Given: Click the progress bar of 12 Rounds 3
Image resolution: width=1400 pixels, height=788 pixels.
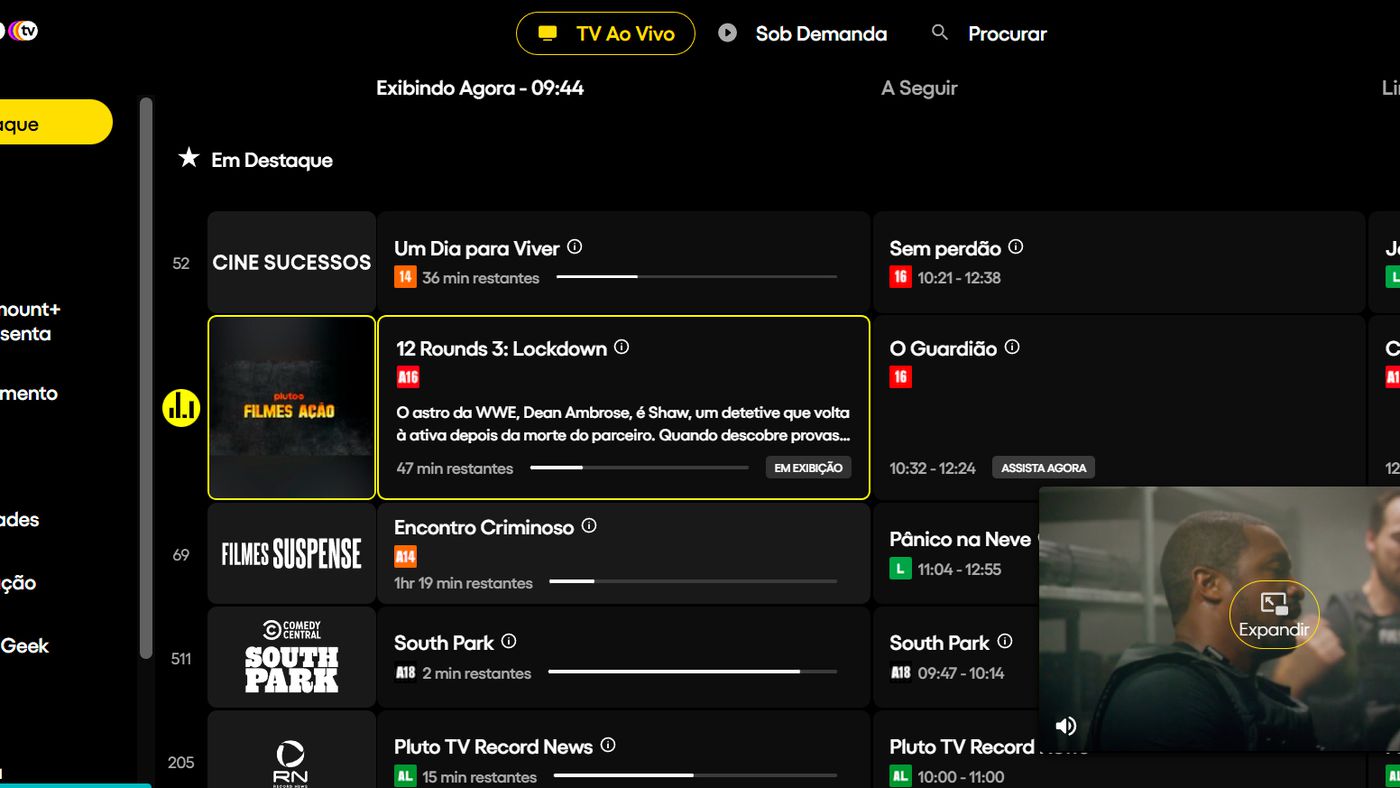Looking at the screenshot, I should (639, 467).
